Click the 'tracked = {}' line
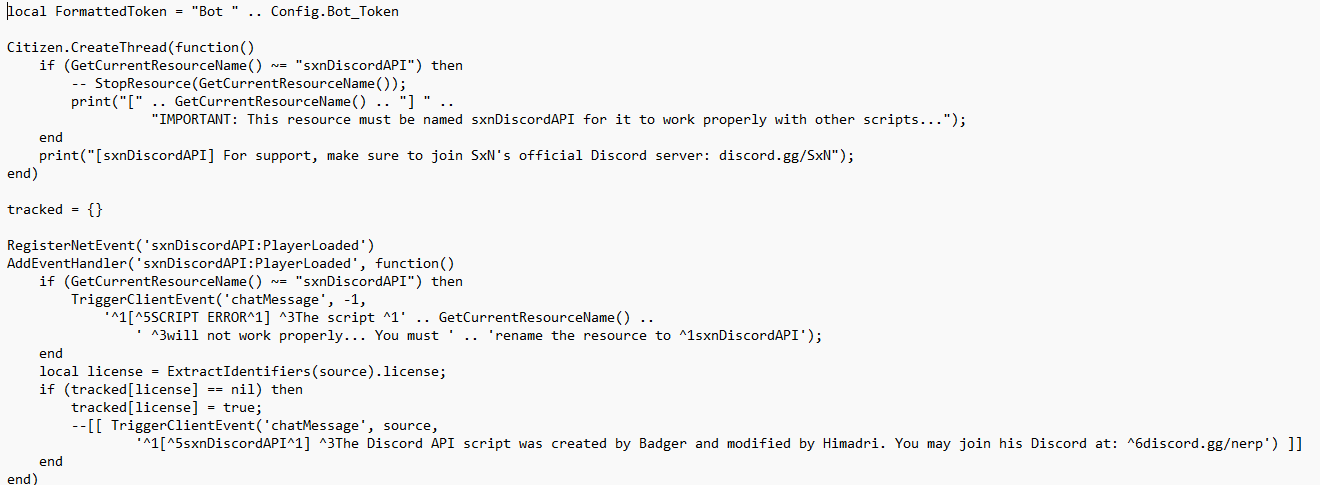The image size is (1320, 485). (55, 209)
